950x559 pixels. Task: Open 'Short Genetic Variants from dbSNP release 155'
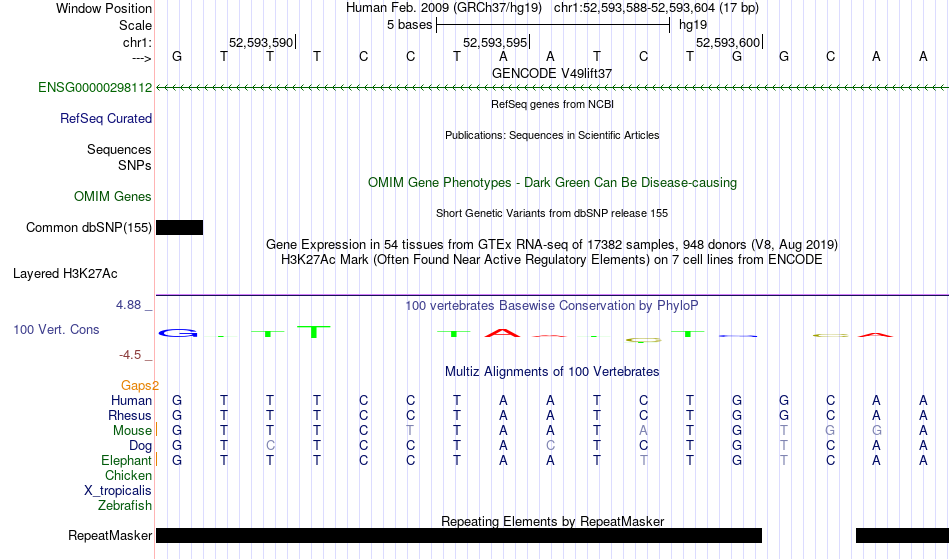click(x=552, y=213)
